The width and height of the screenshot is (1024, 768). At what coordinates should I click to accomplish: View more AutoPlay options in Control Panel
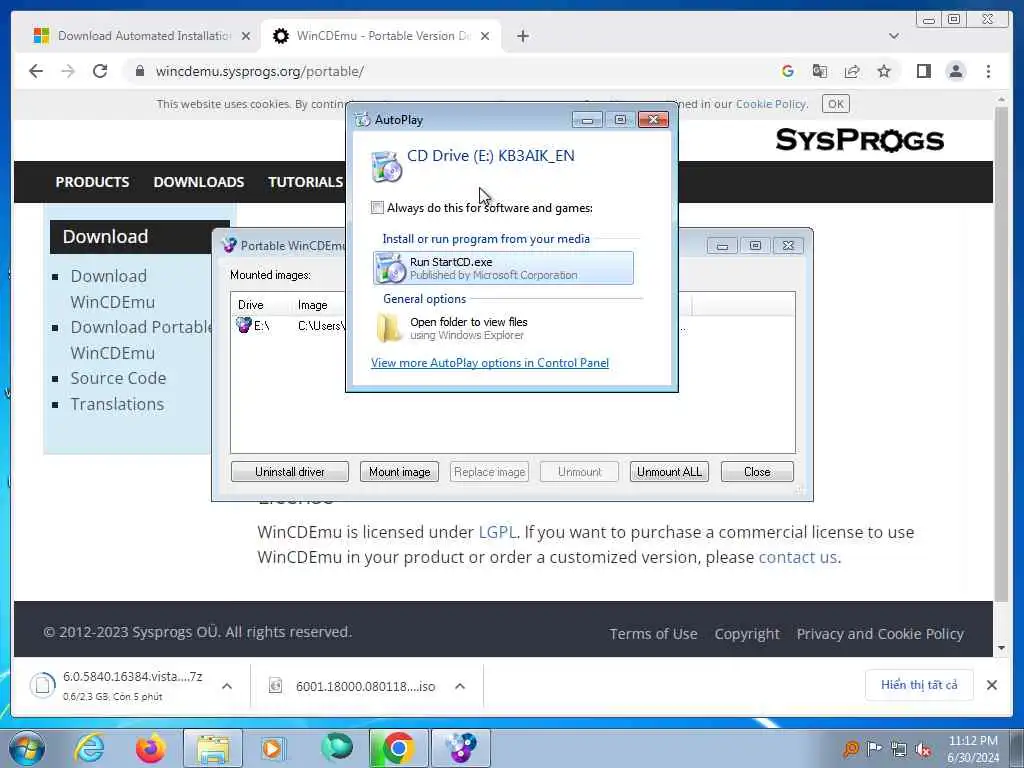[490, 362]
